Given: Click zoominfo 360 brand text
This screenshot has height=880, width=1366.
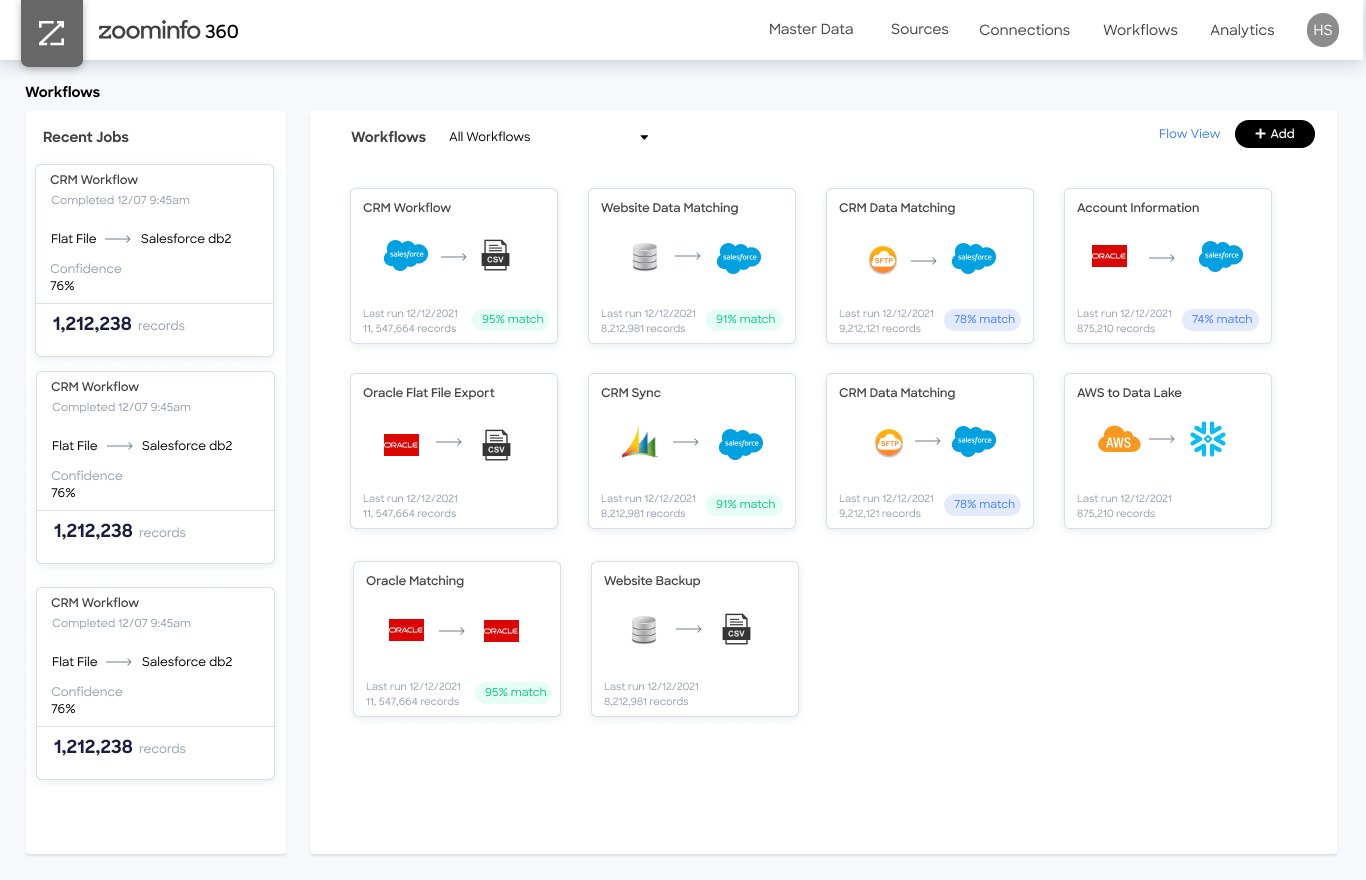Looking at the screenshot, I should pyautogui.click(x=168, y=31).
